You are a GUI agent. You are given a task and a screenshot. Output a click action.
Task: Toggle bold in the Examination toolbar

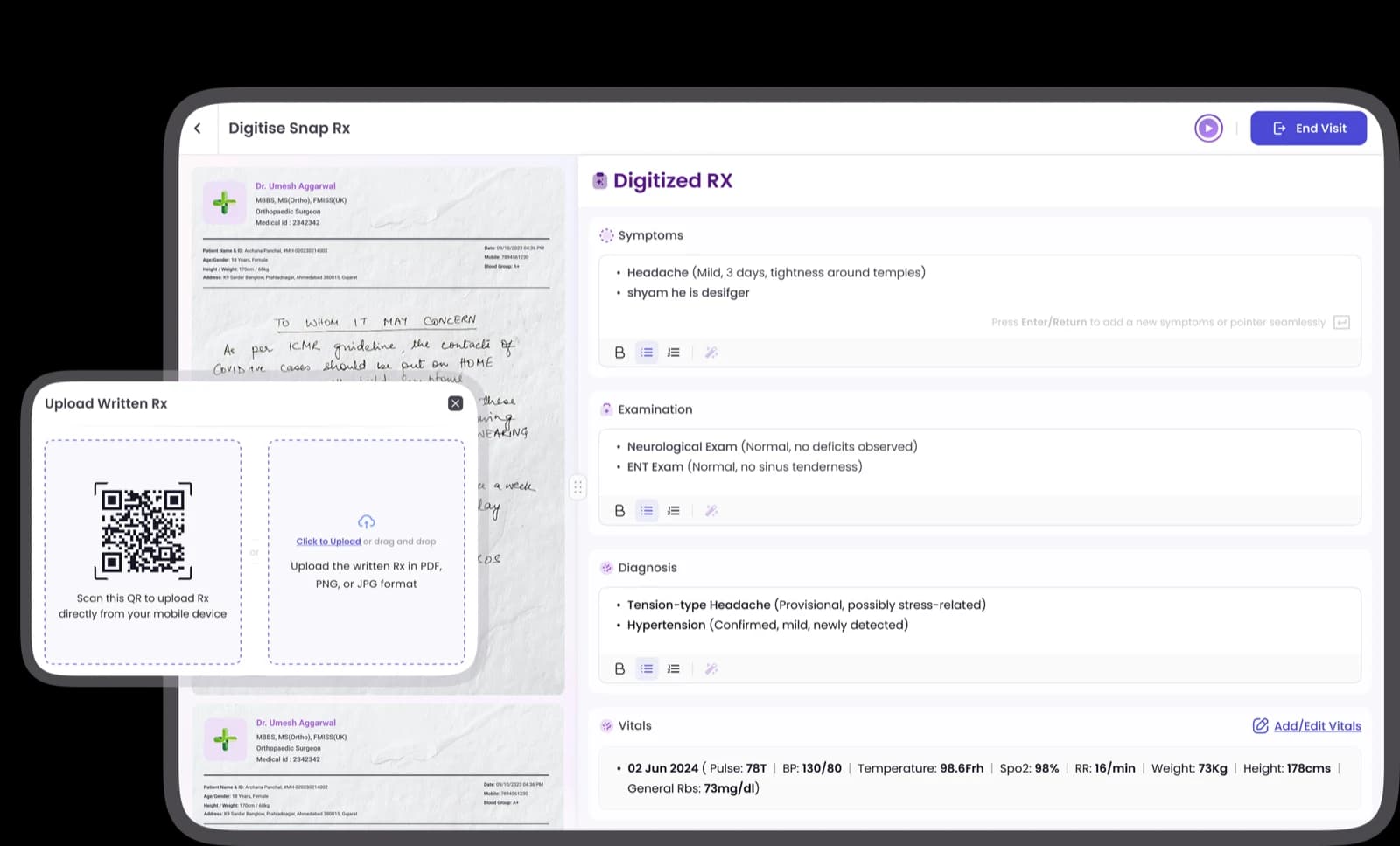pyautogui.click(x=619, y=511)
